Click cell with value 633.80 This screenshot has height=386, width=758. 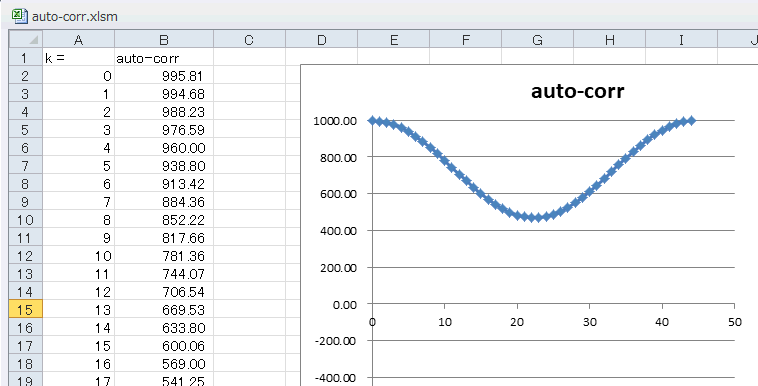click(164, 328)
